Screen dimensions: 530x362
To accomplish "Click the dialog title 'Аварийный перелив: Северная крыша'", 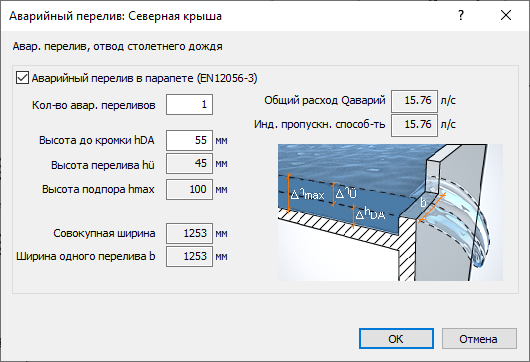I will click(x=115, y=16).
